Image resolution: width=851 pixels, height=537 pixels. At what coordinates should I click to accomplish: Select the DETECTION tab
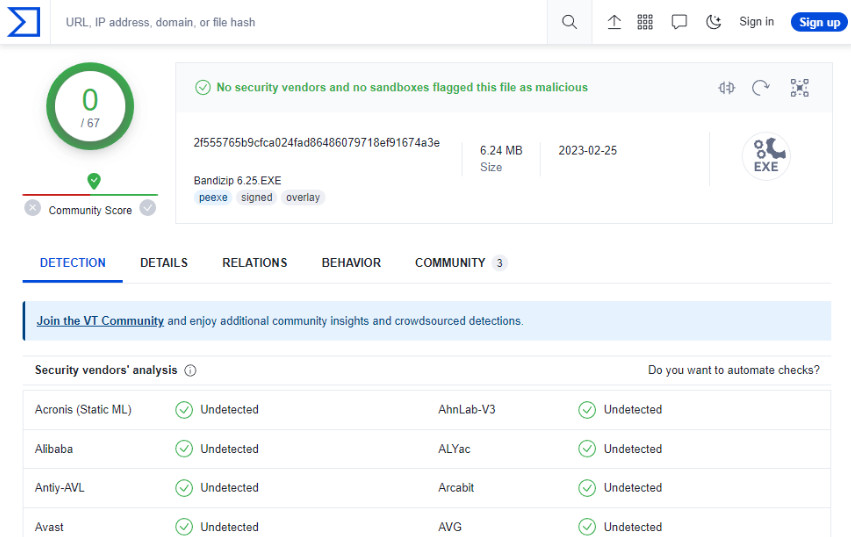(x=73, y=263)
